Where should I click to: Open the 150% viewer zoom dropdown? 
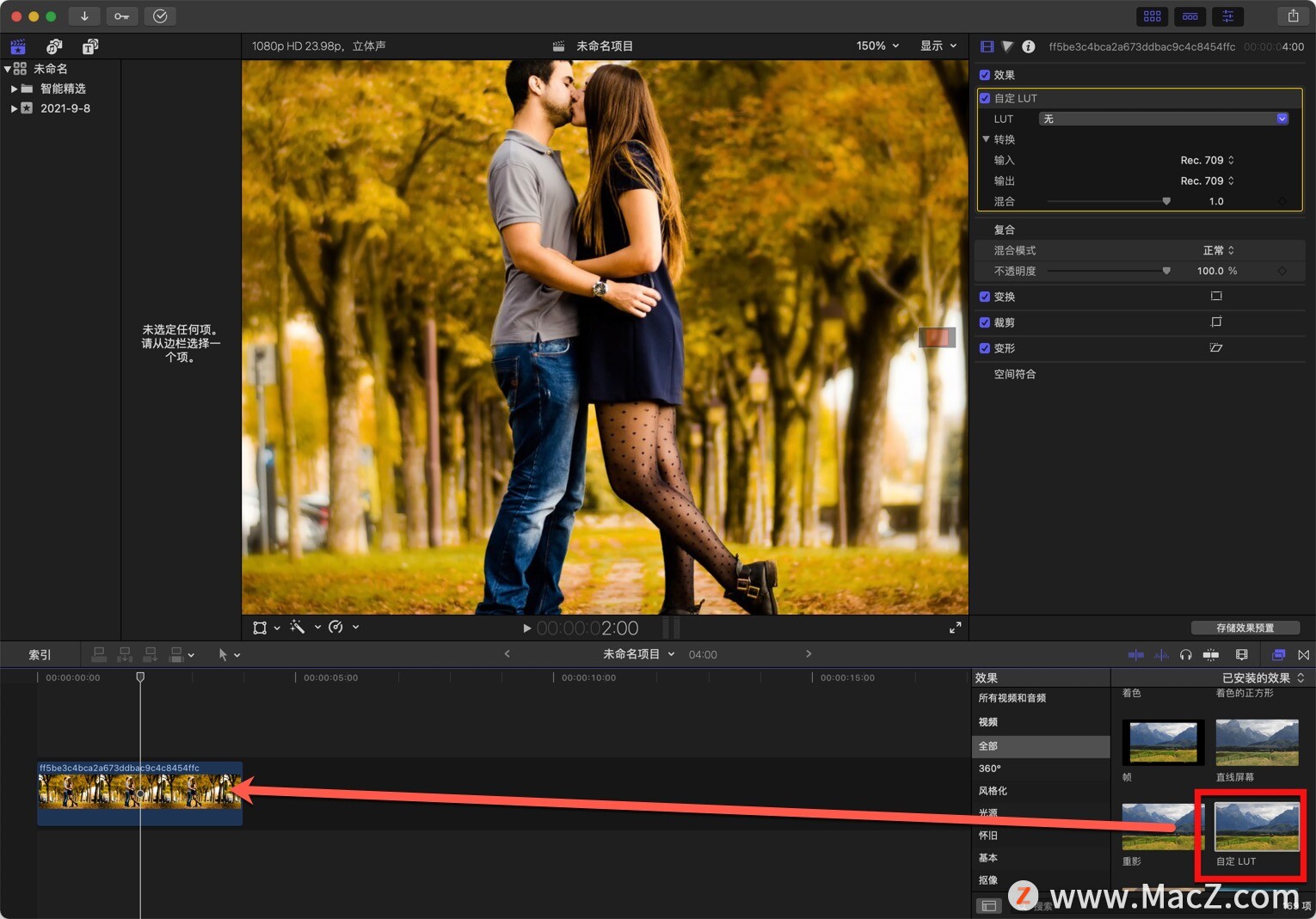coord(877,46)
